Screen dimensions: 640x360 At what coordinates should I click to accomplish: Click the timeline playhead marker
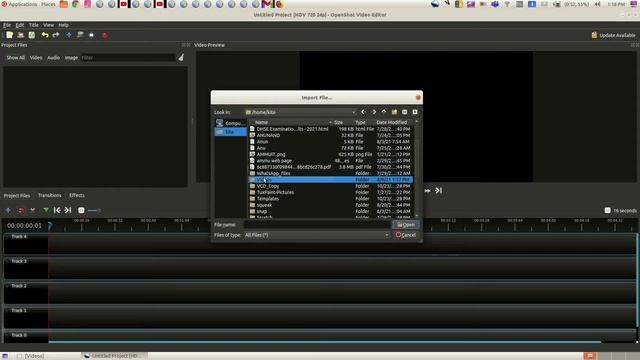50,225
